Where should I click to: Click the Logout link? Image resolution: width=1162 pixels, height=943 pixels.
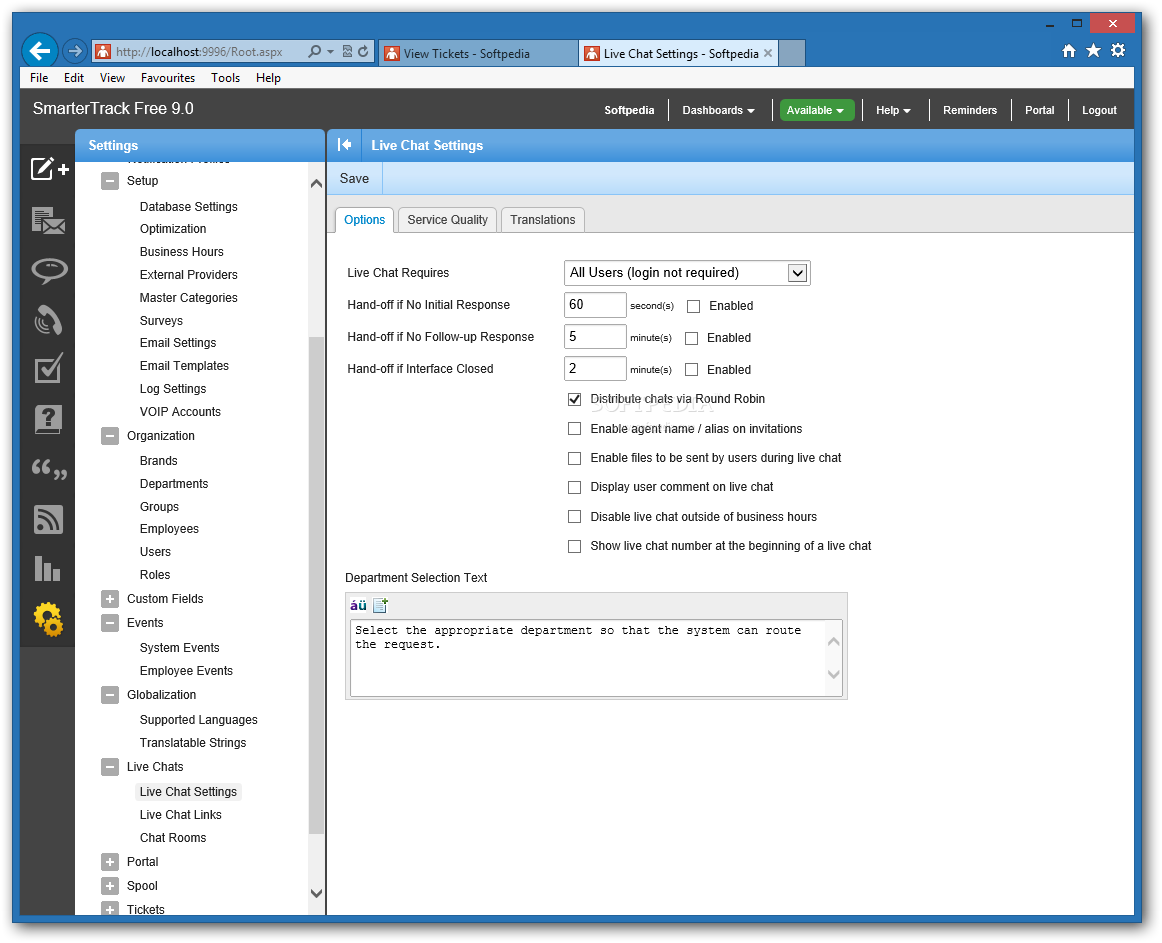coord(1099,110)
